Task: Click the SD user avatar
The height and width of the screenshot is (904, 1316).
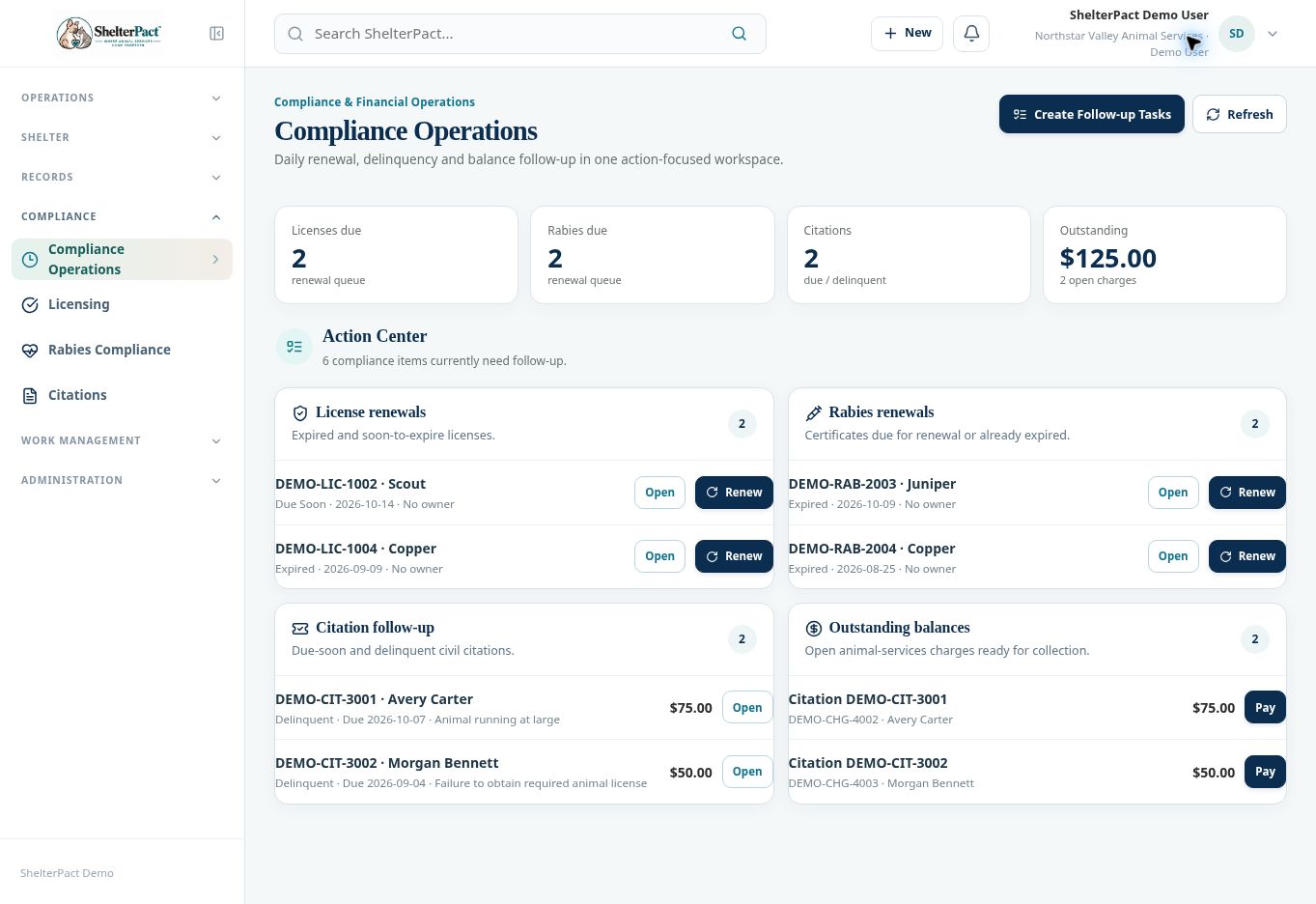Action: tap(1236, 34)
